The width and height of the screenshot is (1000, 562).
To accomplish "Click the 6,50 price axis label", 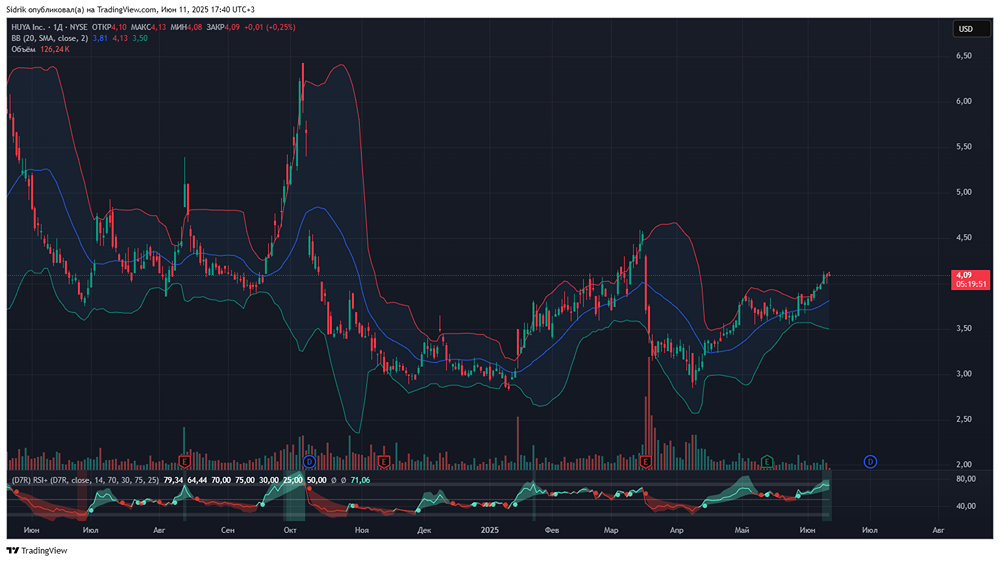I will 964,56.
